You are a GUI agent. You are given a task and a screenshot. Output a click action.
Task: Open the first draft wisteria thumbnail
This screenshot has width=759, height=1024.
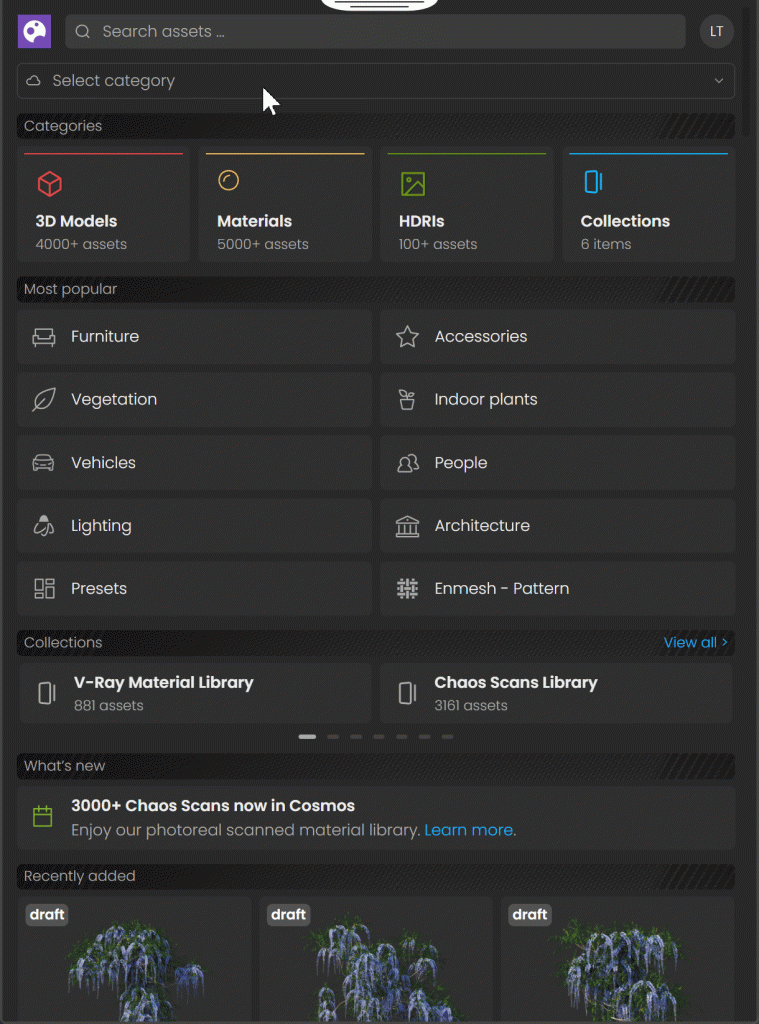(134, 960)
